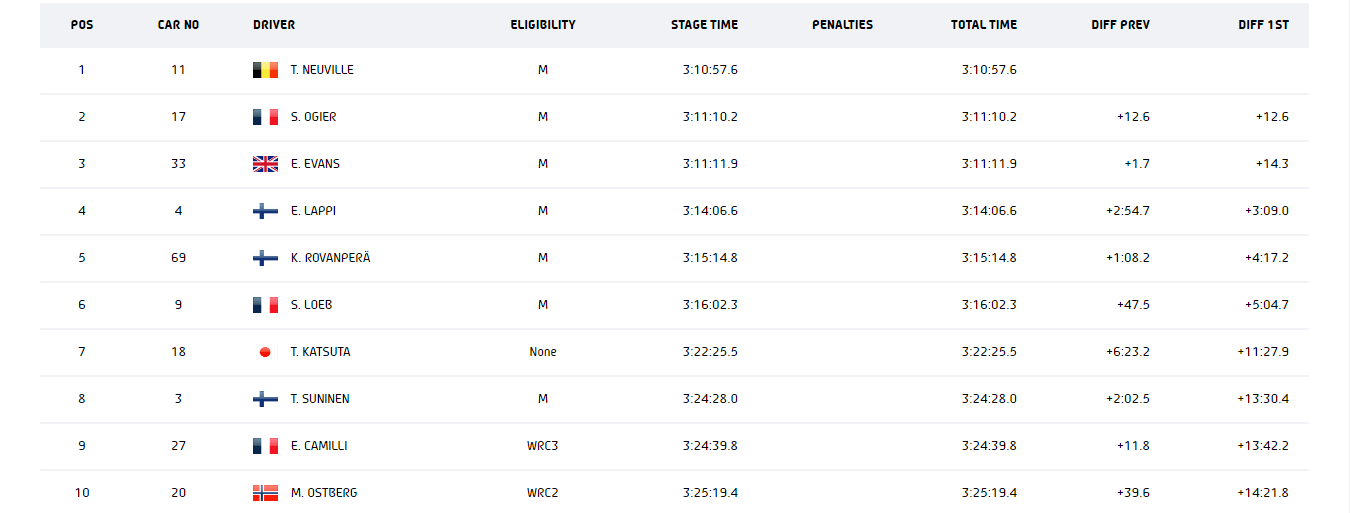Click the TOTAL TIME column header

tap(984, 25)
